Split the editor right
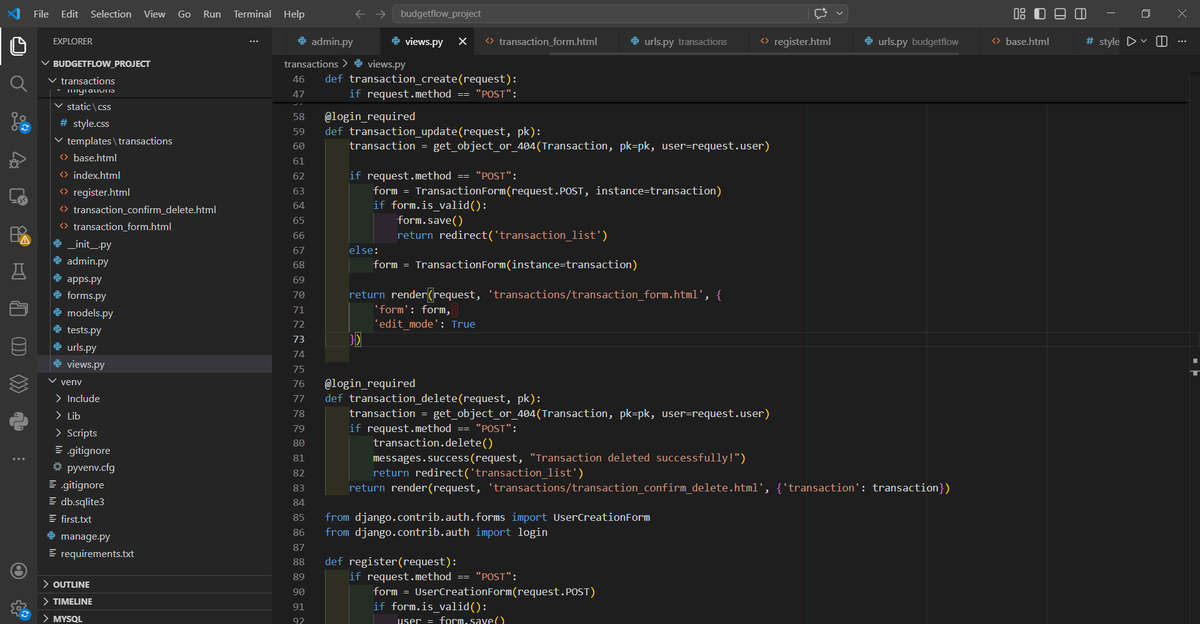 tap(1161, 42)
